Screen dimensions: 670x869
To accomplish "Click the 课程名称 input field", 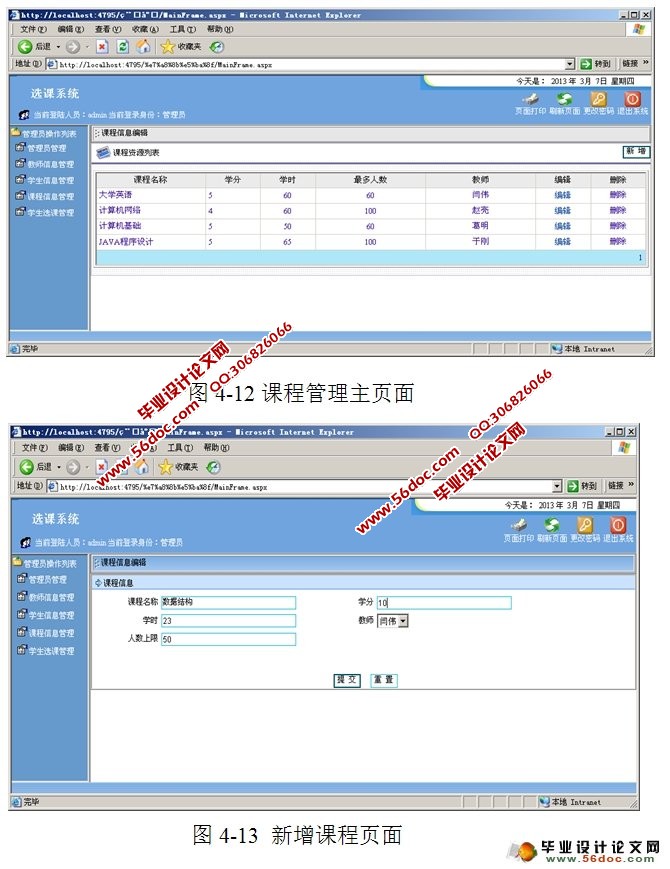I will [228, 602].
